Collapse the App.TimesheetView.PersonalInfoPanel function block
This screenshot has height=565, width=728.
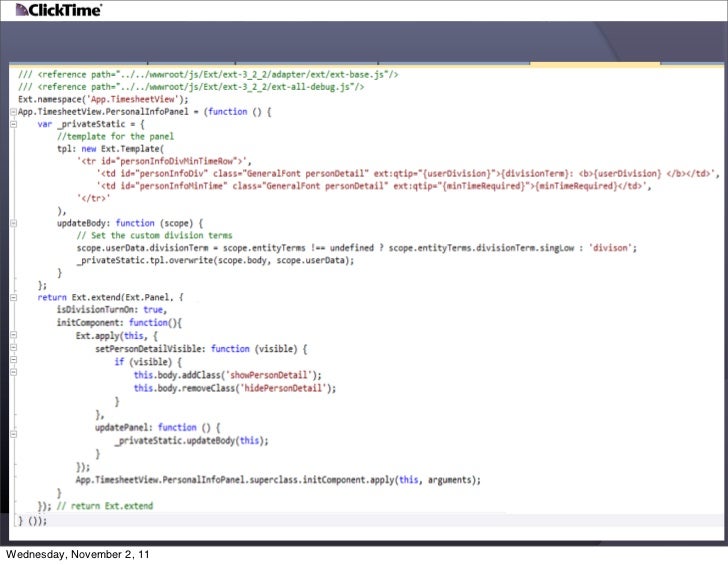click(x=13, y=112)
